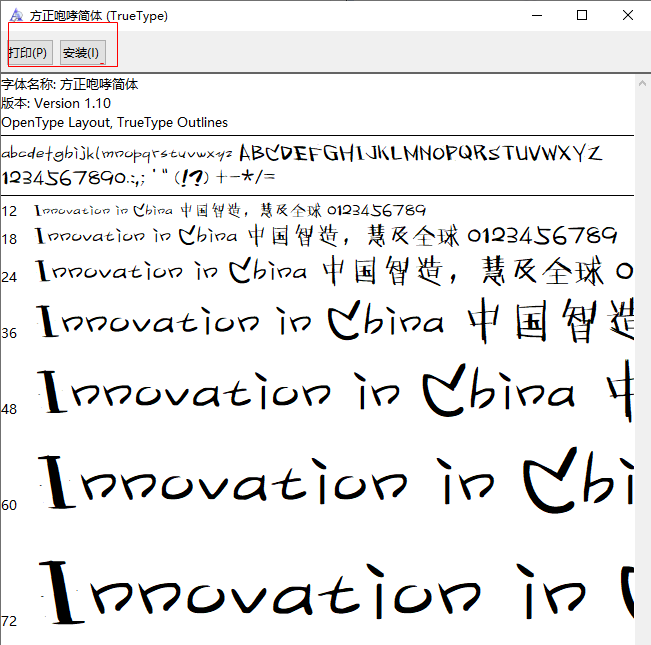Click the size 24 label
The width and height of the screenshot is (651, 645).
(9, 277)
